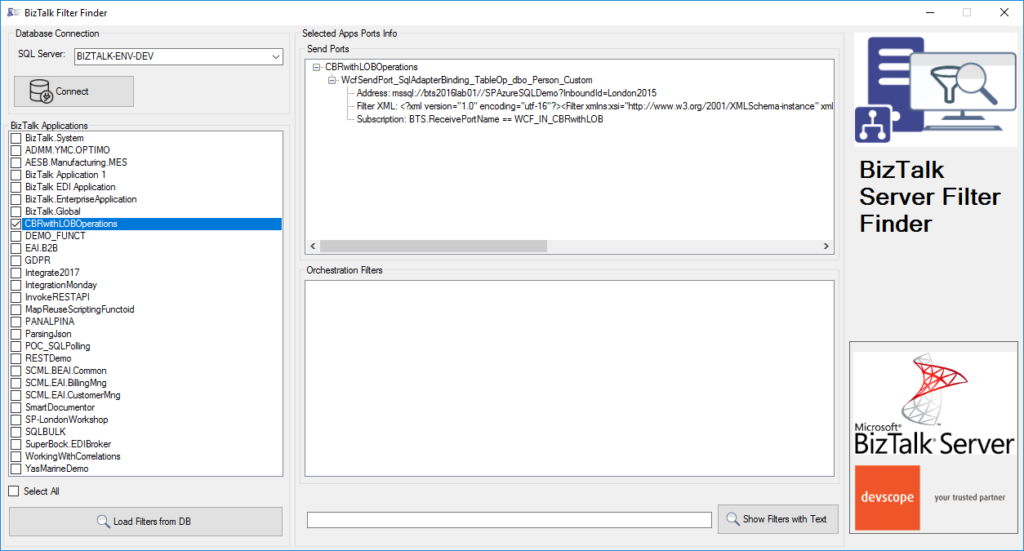Select SuperBock.EDIBroker in the list
1024x551 pixels.
[x=68, y=444]
